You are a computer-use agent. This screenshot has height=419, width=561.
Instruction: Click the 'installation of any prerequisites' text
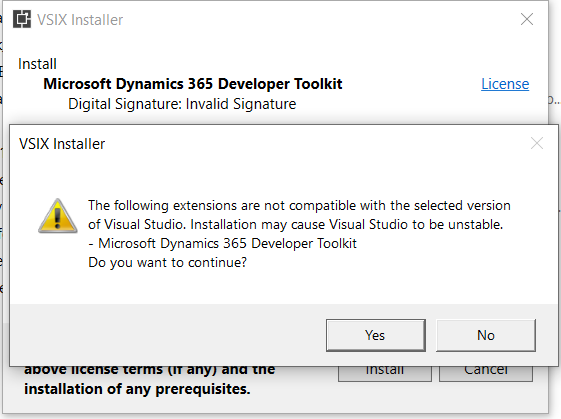(137, 389)
